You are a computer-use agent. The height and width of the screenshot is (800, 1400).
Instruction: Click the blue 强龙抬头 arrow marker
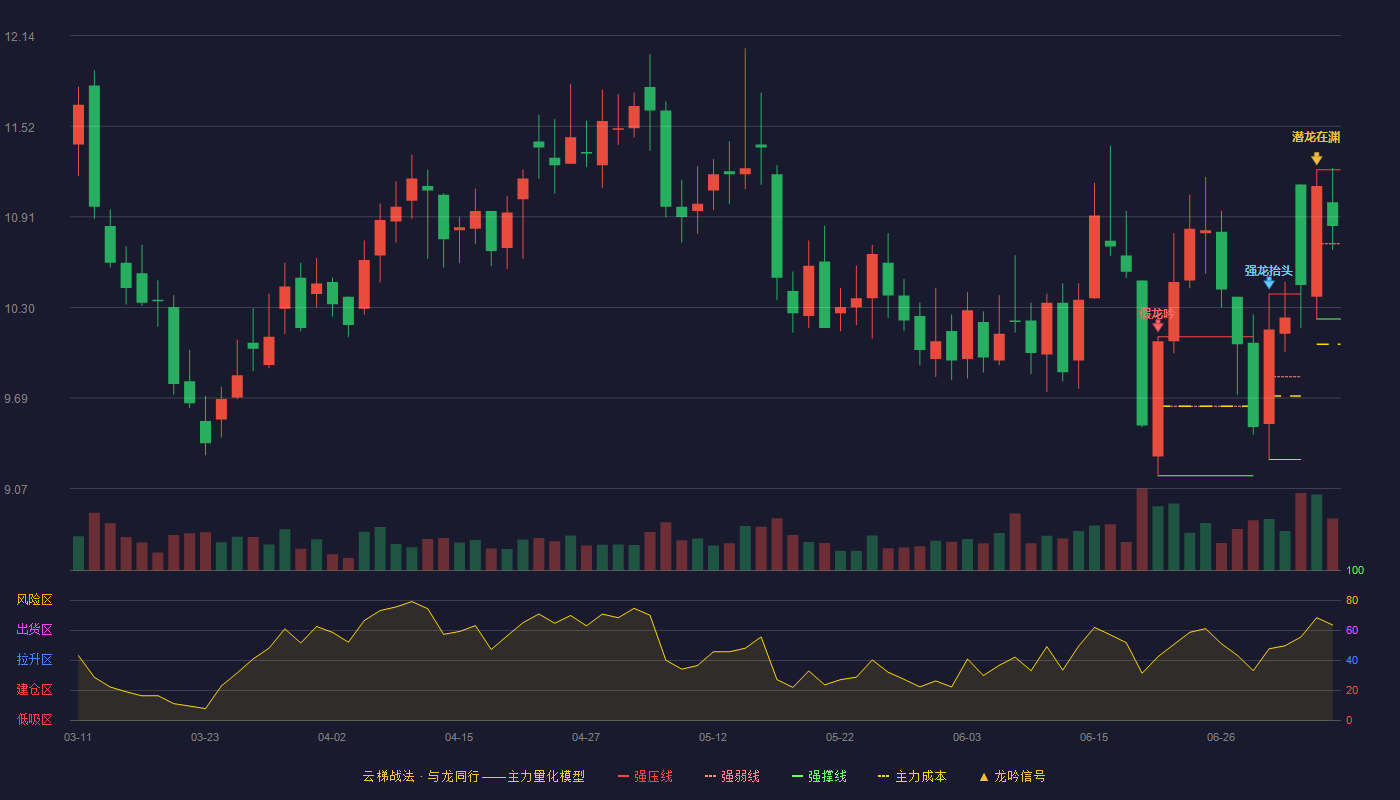point(1269,283)
